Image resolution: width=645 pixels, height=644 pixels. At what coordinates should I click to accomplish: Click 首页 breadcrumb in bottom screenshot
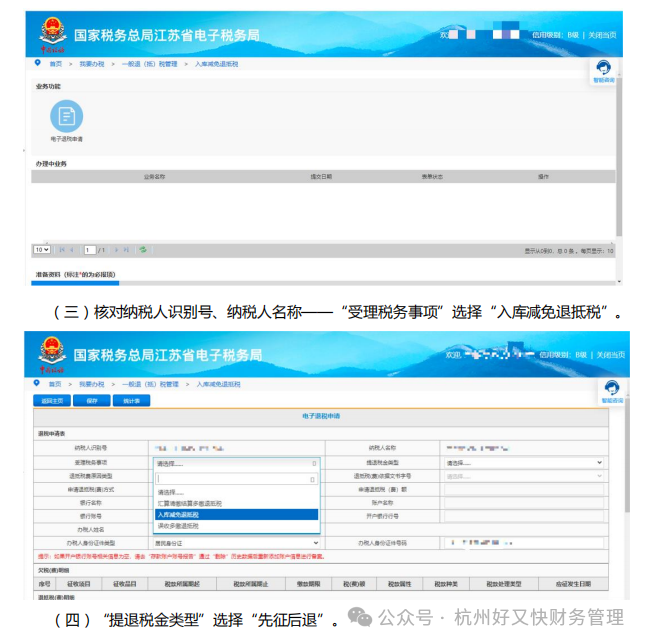55,384
